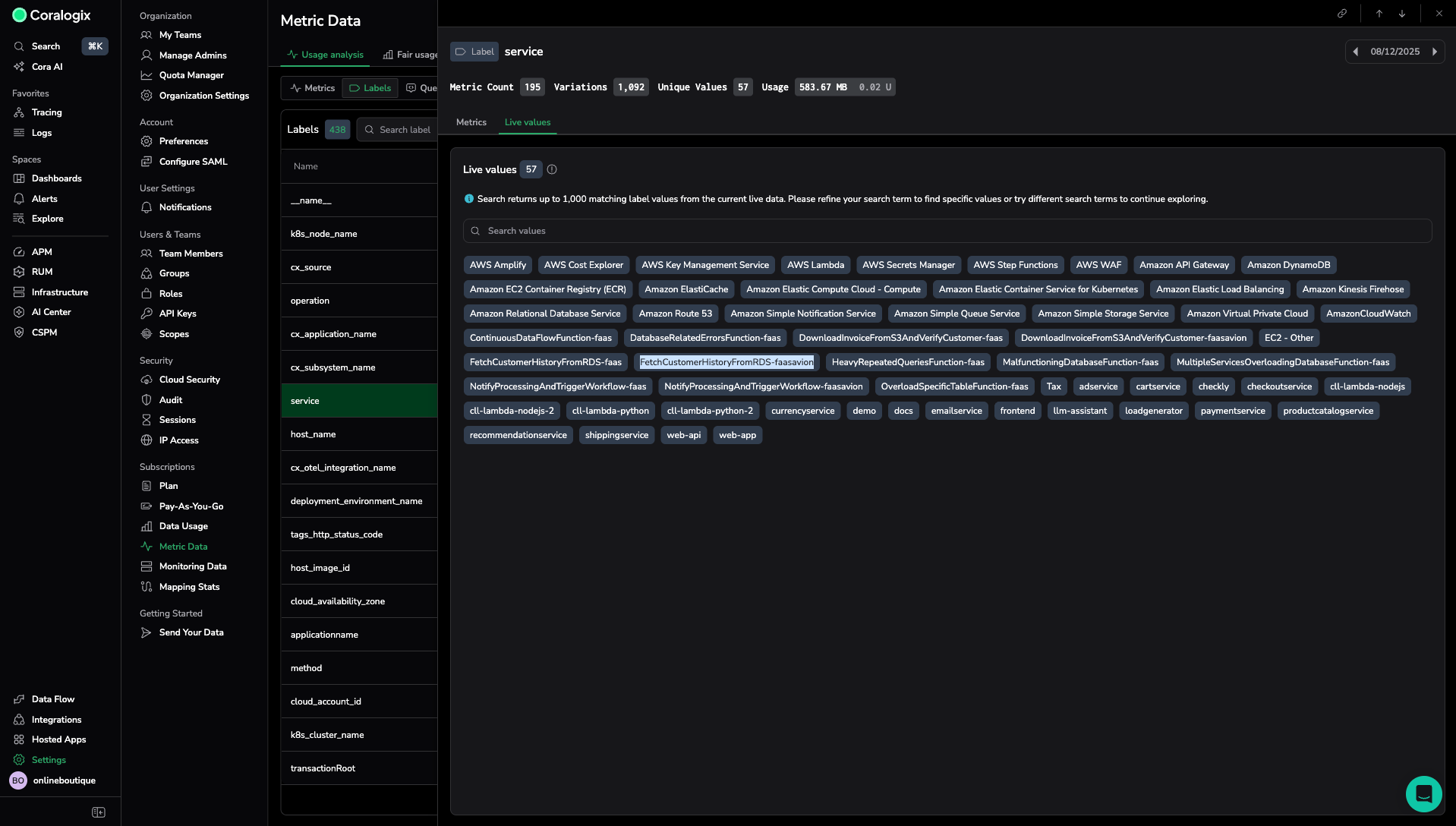This screenshot has width=1456, height=826.
Task: Open the onlineboutique account menu
Action: click(x=64, y=780)
